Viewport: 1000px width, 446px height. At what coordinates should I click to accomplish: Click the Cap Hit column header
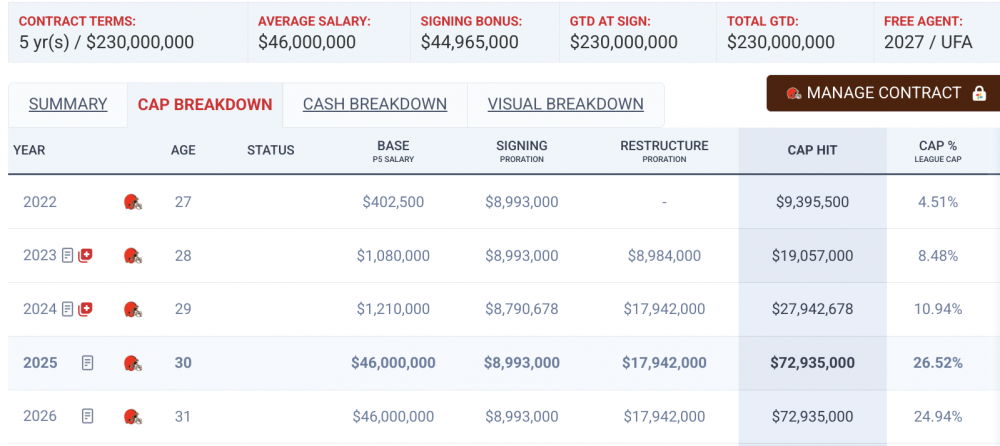click(812, 151)
